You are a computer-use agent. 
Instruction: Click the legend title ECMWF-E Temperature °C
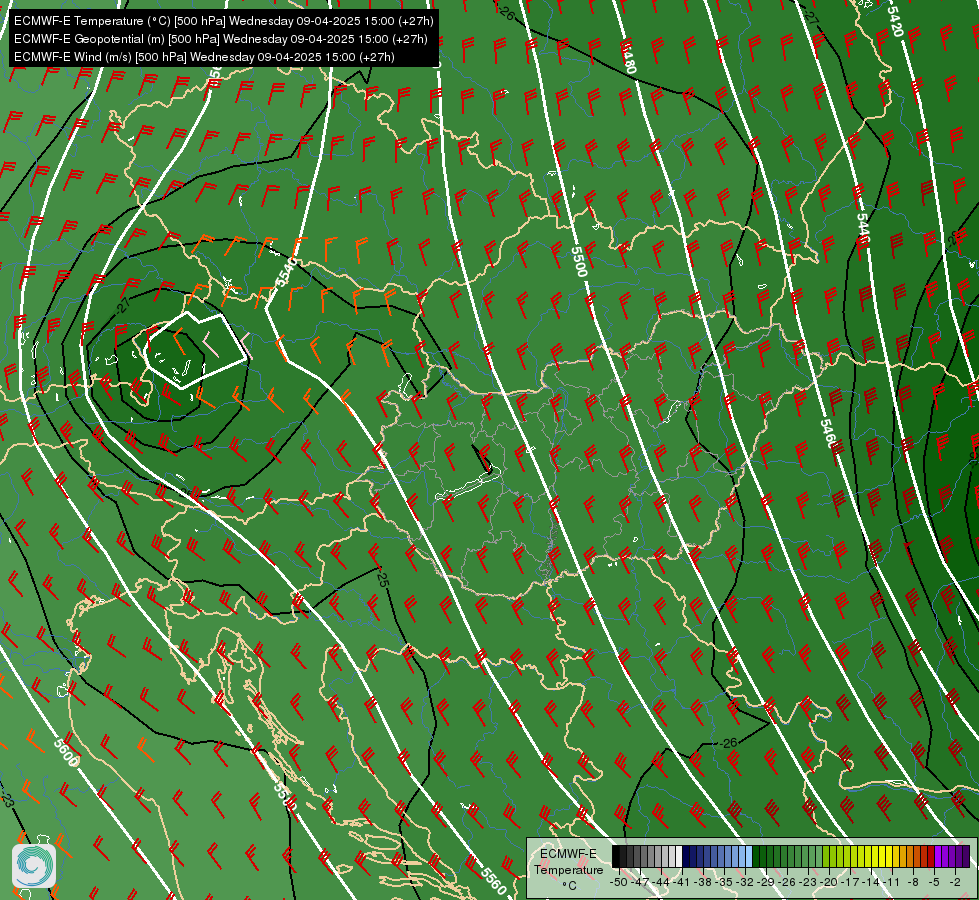click(x=568, y=869)
